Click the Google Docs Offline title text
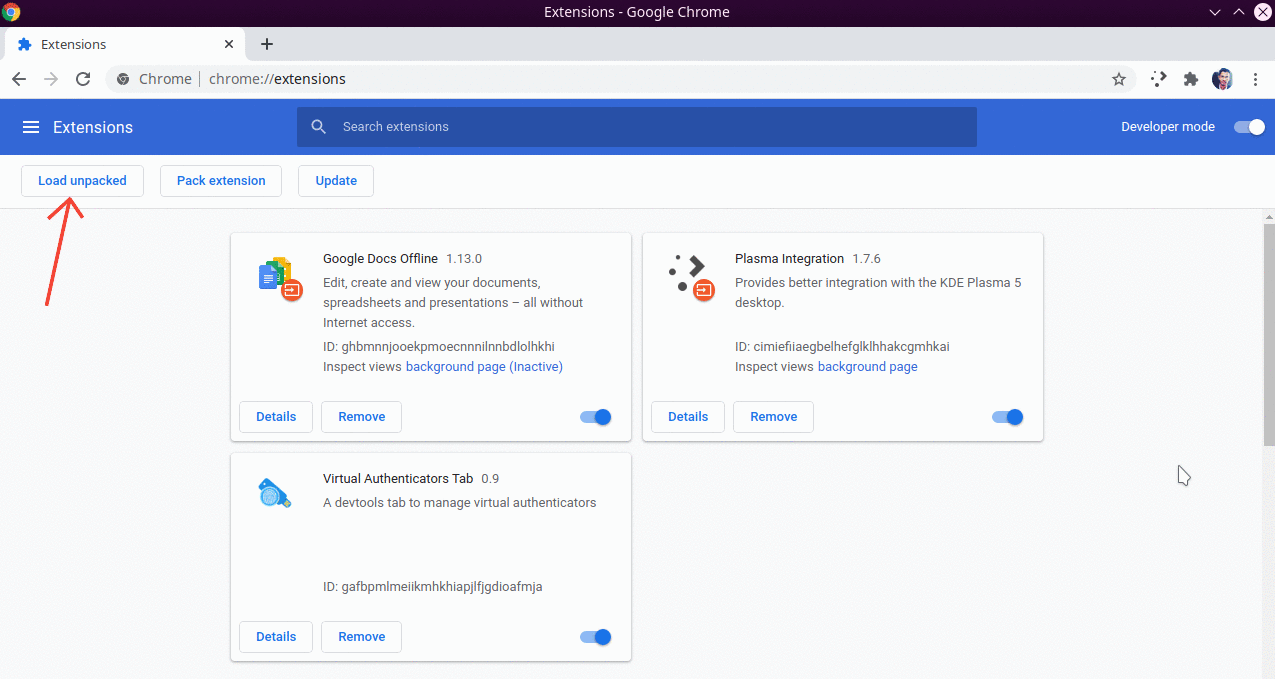Screen dimensions: 1275x679 tap(380, 258)
